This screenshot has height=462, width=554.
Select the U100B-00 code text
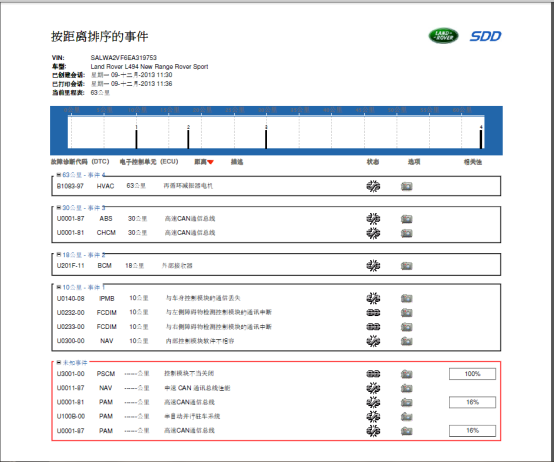(71, 416)
